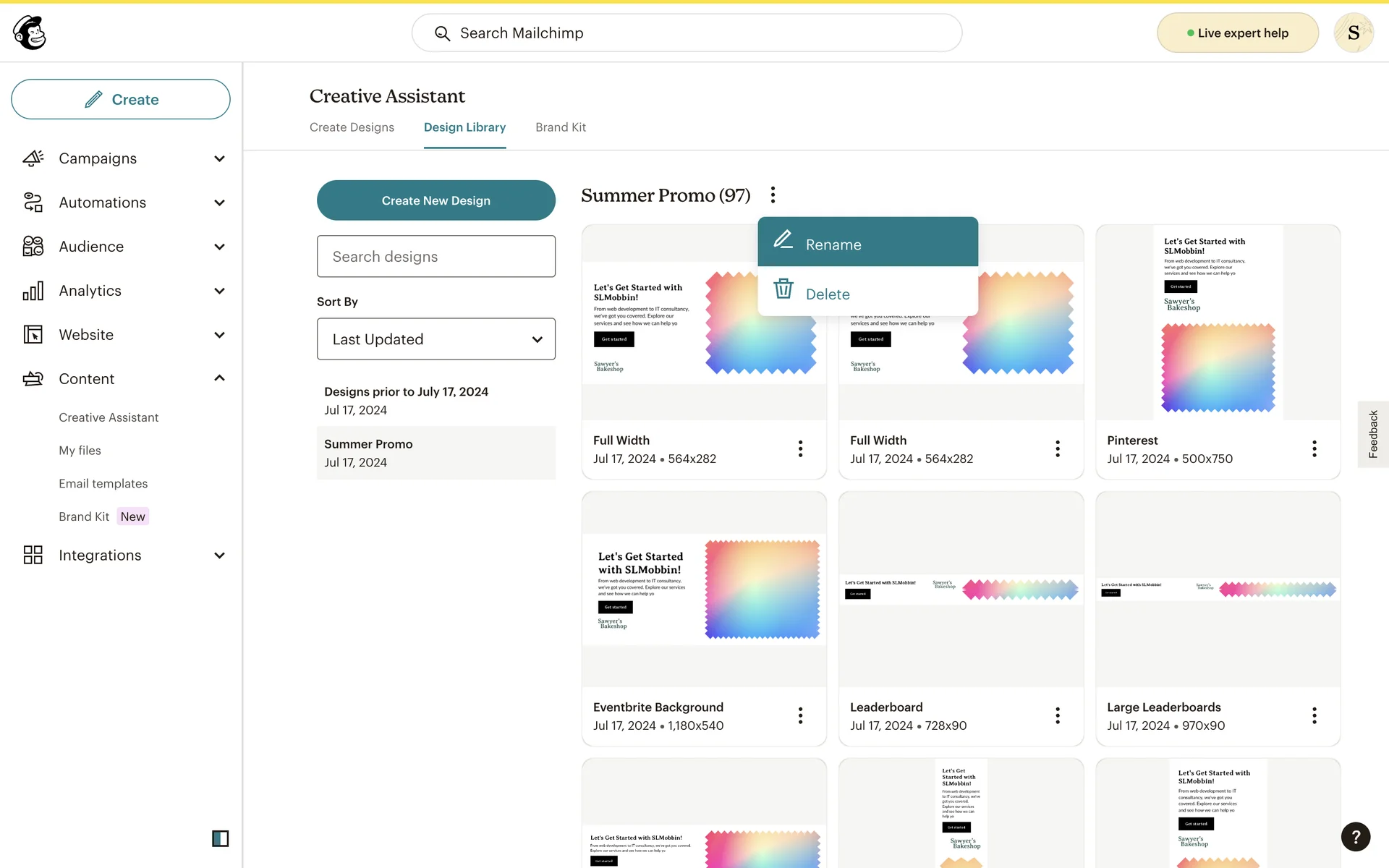Image resolution: width=1389 pixels, height=868 pixels.
Task: Click the user avatar icon
Action: (1353, 33)
